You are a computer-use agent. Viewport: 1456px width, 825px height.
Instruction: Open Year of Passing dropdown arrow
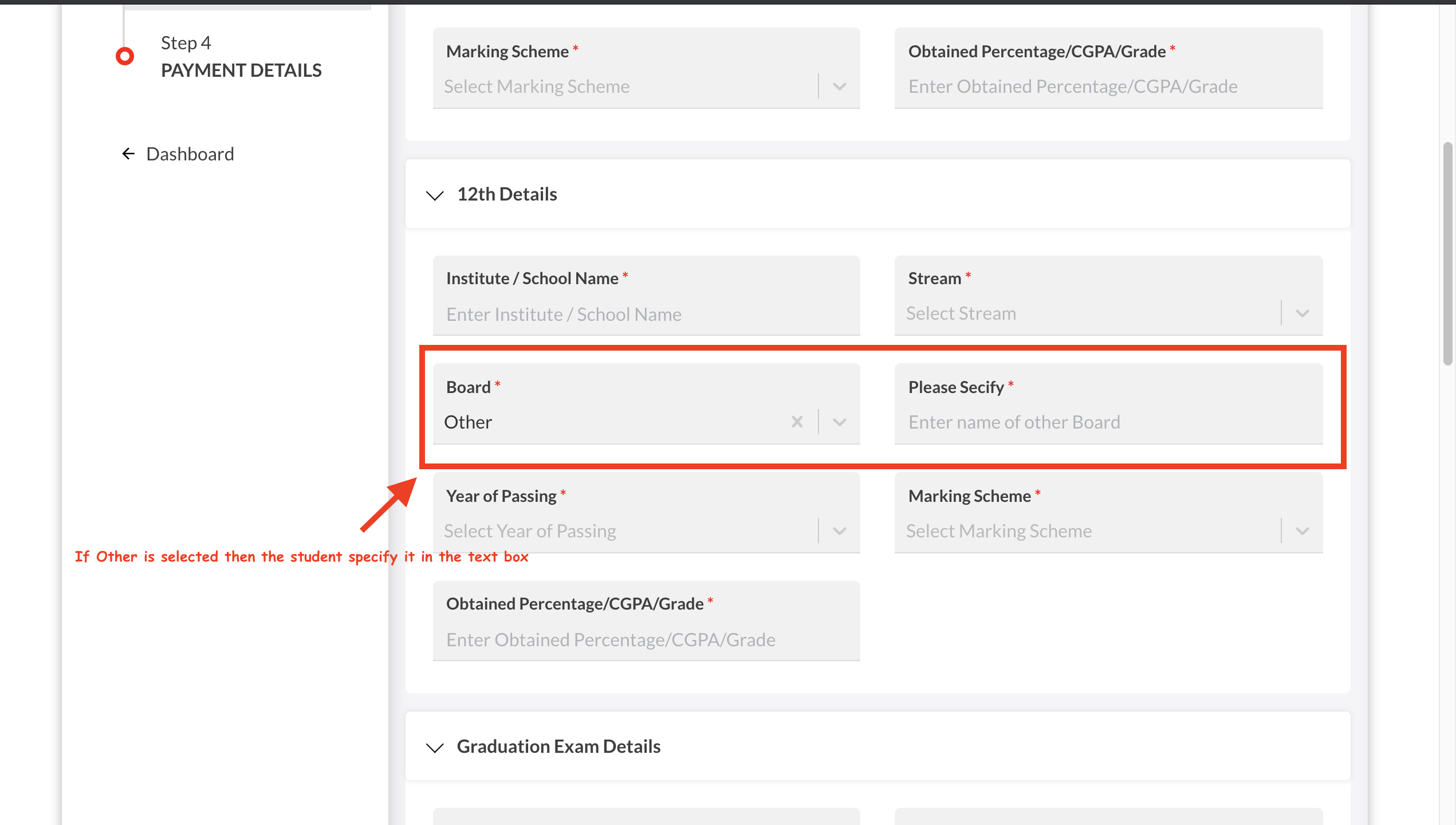(x=840, y=531)
